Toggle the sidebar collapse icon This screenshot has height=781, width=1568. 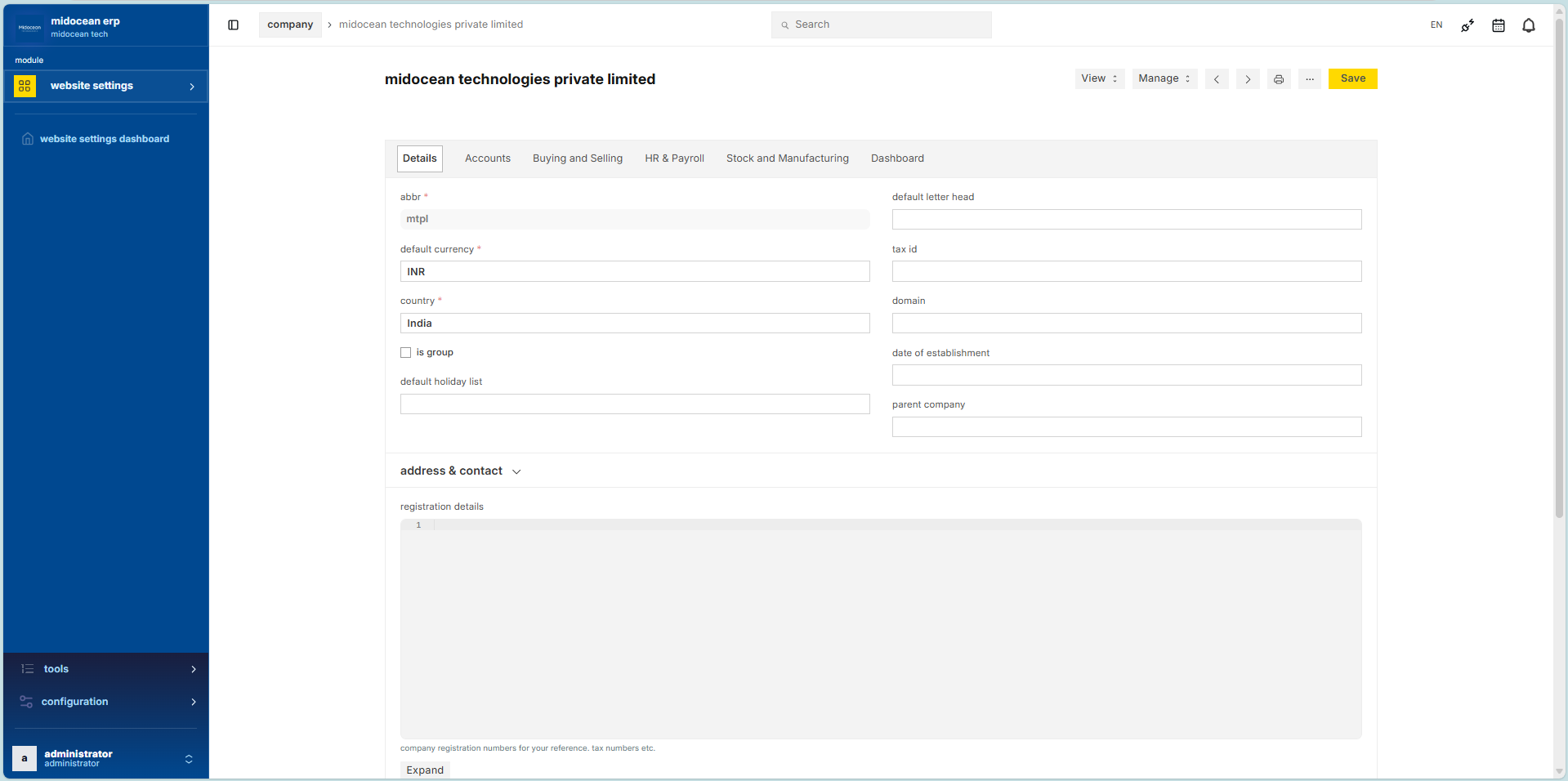click(233, 25)
